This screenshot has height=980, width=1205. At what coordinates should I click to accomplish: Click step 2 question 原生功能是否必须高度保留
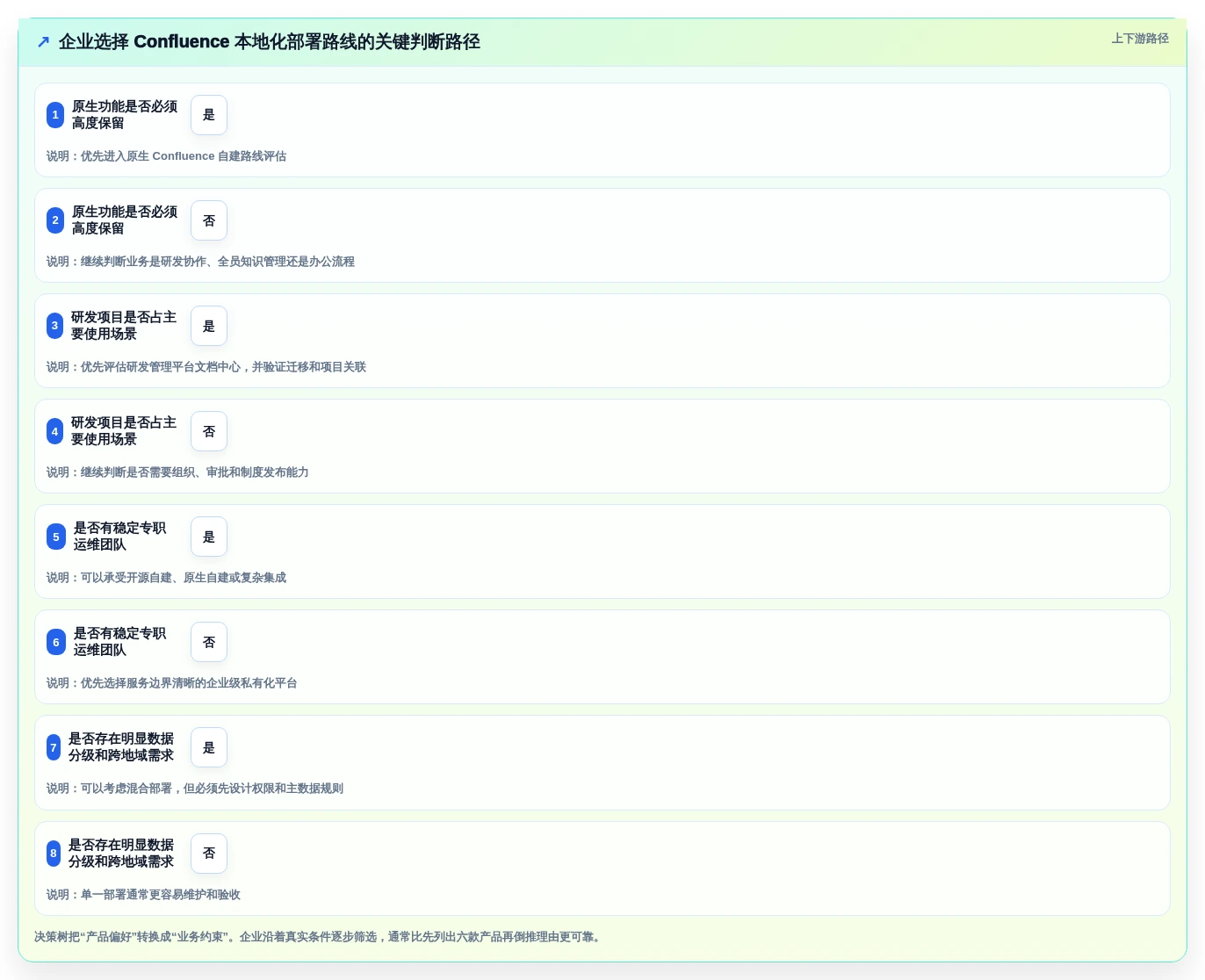pos(125,220)
